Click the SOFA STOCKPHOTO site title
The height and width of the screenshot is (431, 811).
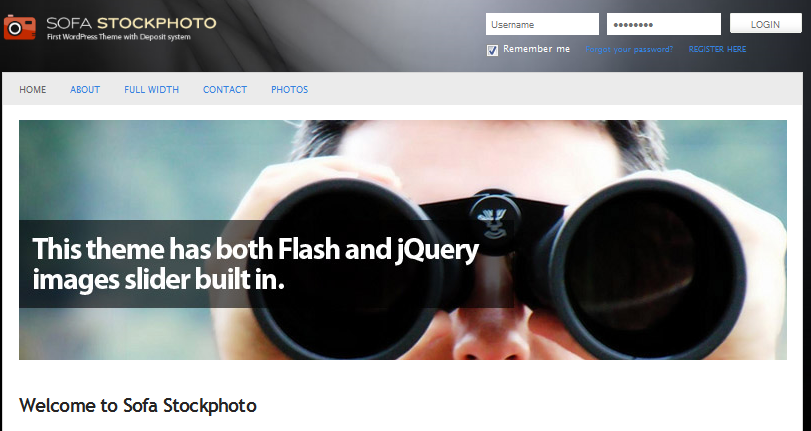(x=131, y=23)
